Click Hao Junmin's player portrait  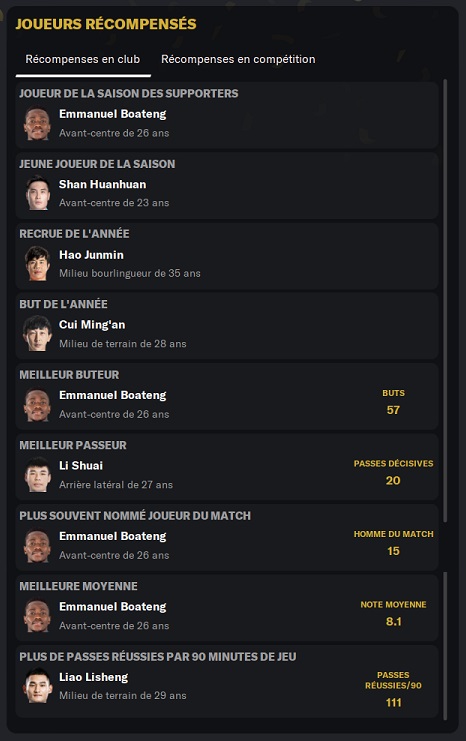click(x=37, y=264)
